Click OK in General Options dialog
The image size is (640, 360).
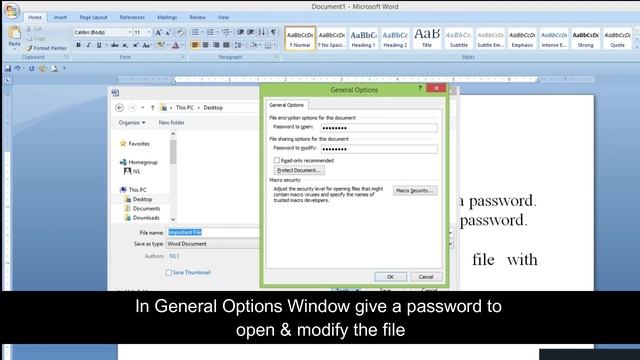point(391,277)
